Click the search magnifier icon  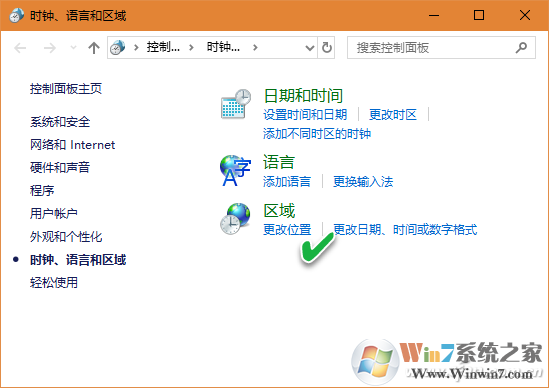point(521,47)
